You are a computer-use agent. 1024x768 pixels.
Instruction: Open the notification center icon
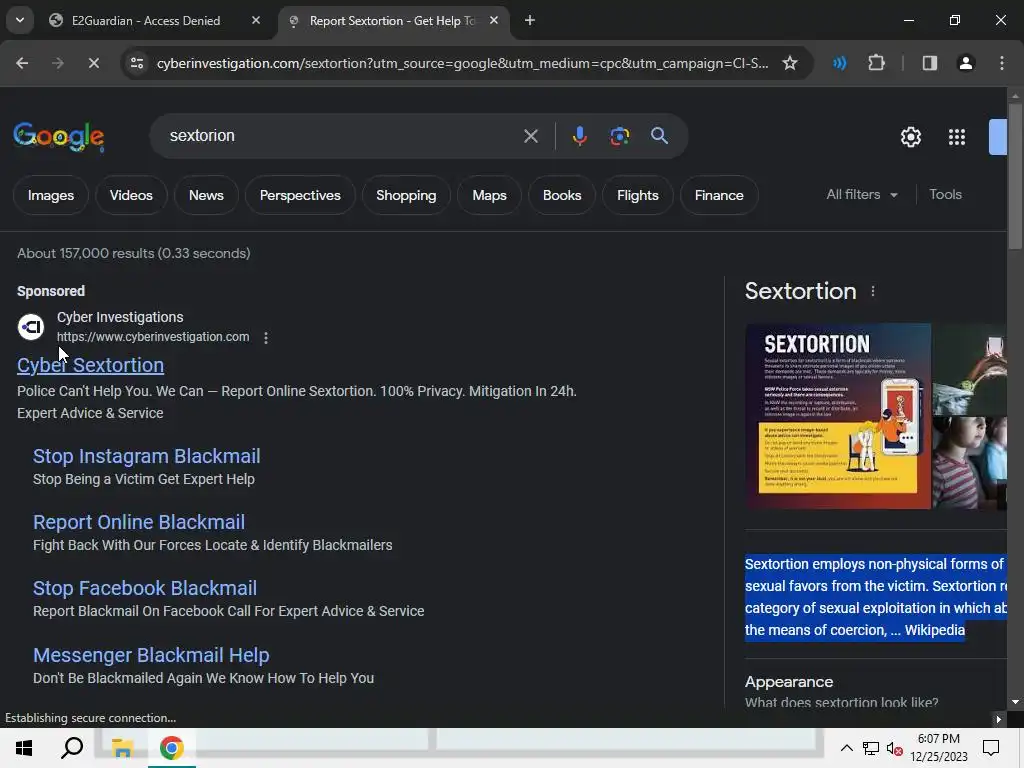[991, 748]
